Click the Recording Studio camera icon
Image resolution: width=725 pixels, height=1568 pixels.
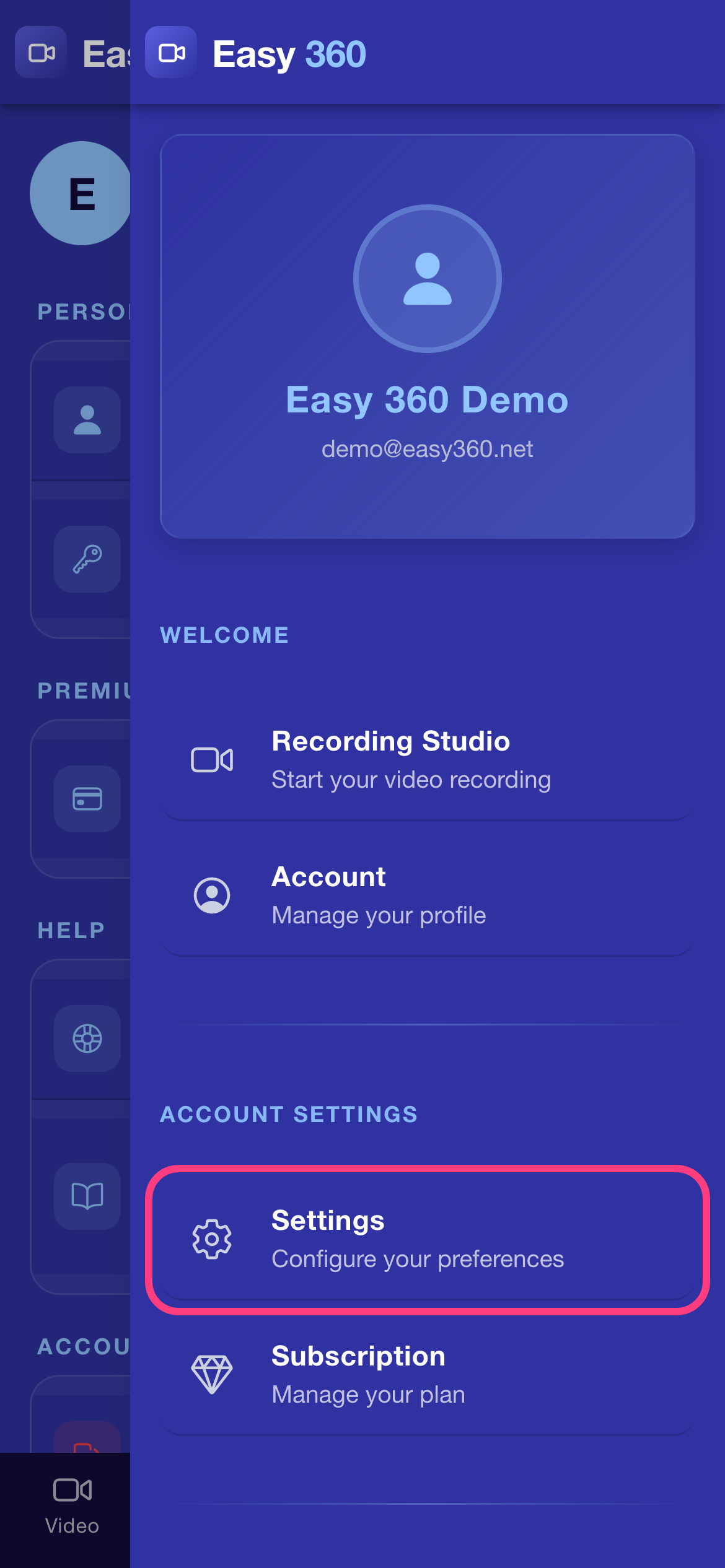(212, 760)
